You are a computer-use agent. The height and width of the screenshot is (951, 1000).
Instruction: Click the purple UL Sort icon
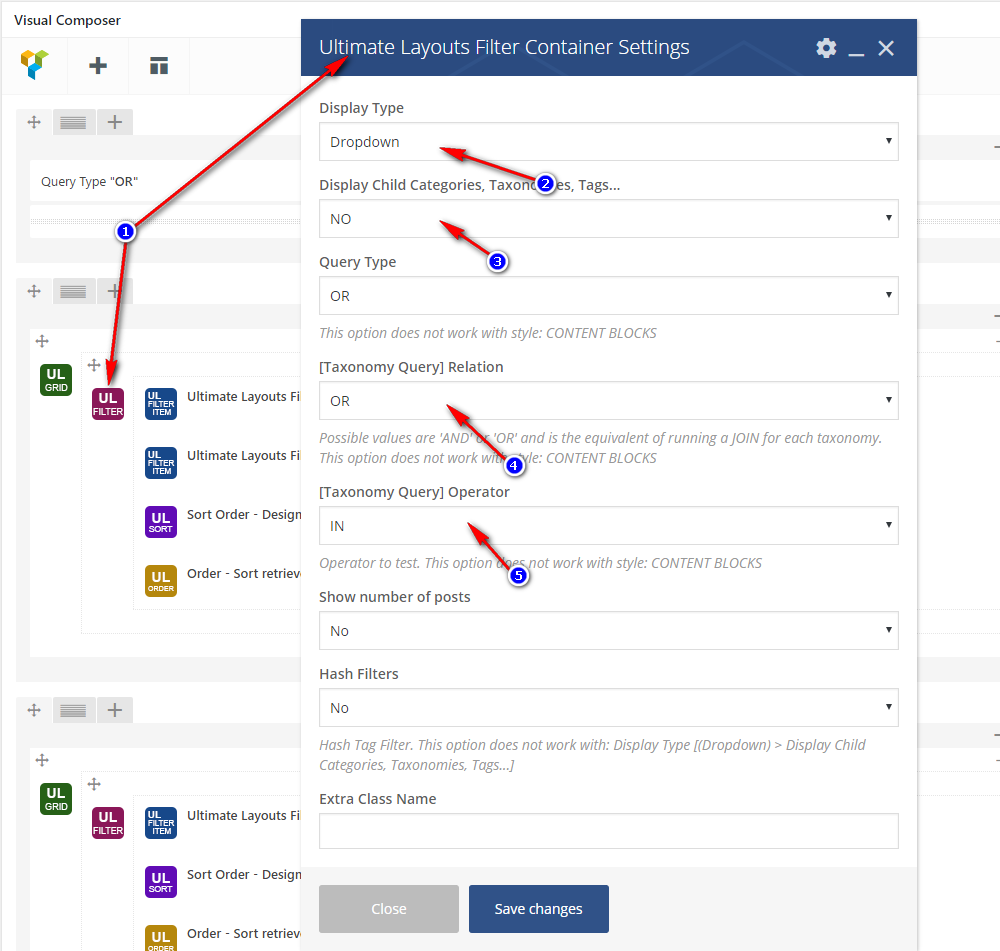161,522
